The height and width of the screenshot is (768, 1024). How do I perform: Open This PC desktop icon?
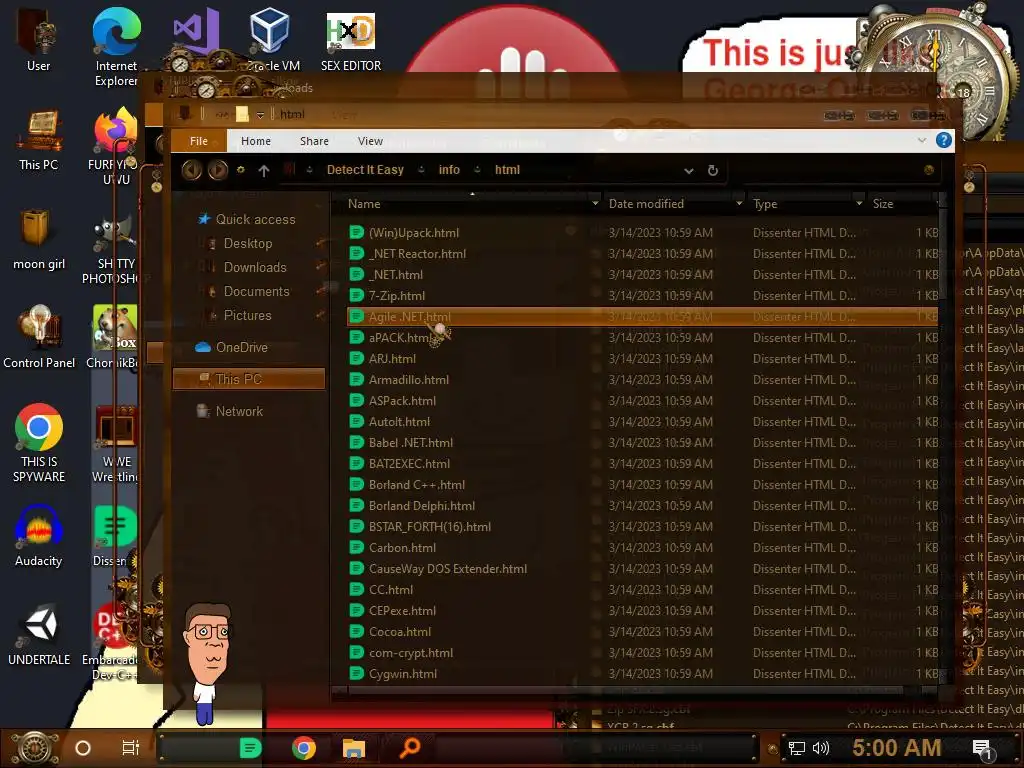39,140
